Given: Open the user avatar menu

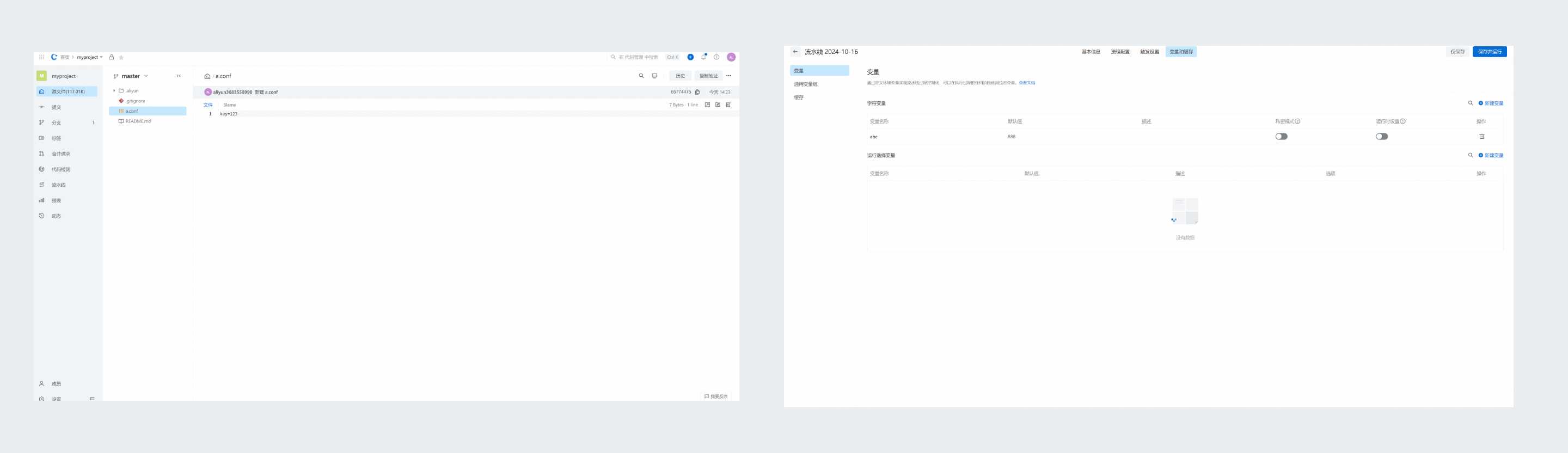Looking at the screenshot, I should [731, 57].
